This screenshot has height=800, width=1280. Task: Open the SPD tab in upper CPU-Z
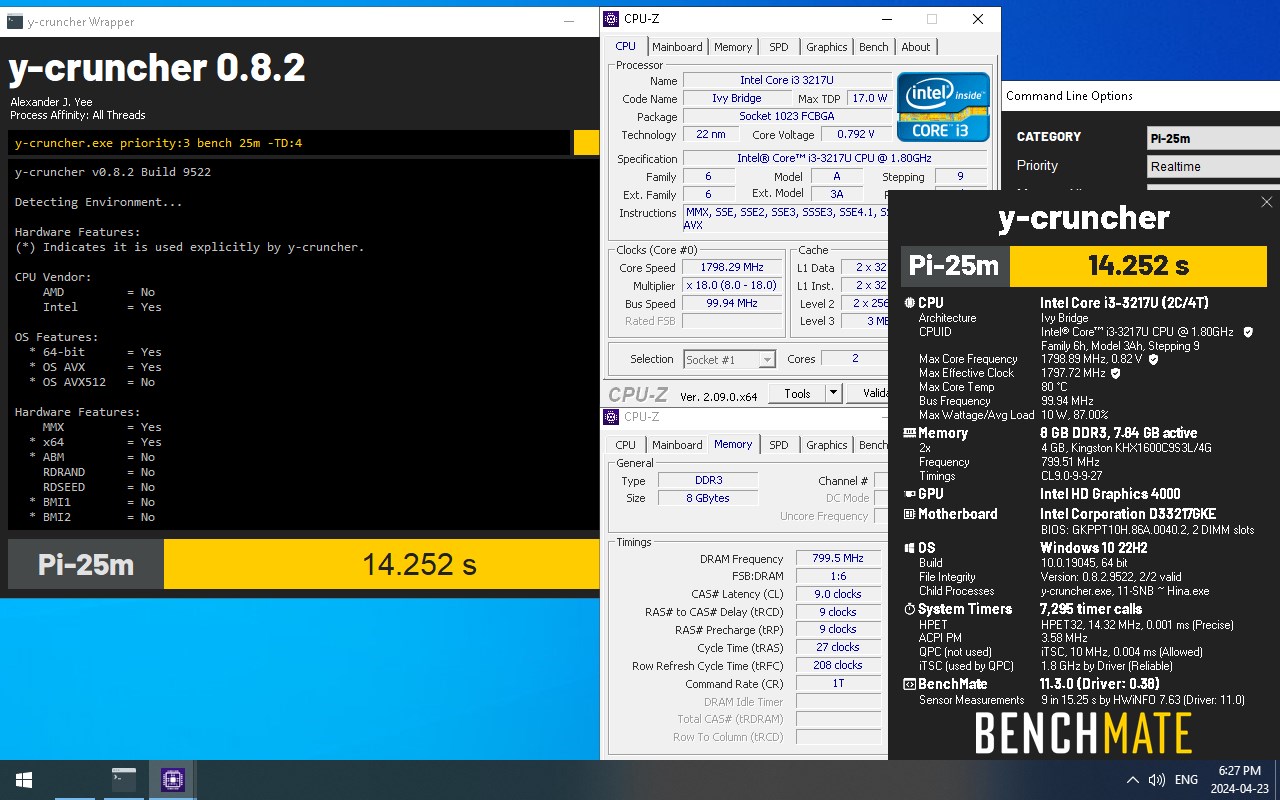(x=779, y=47)
